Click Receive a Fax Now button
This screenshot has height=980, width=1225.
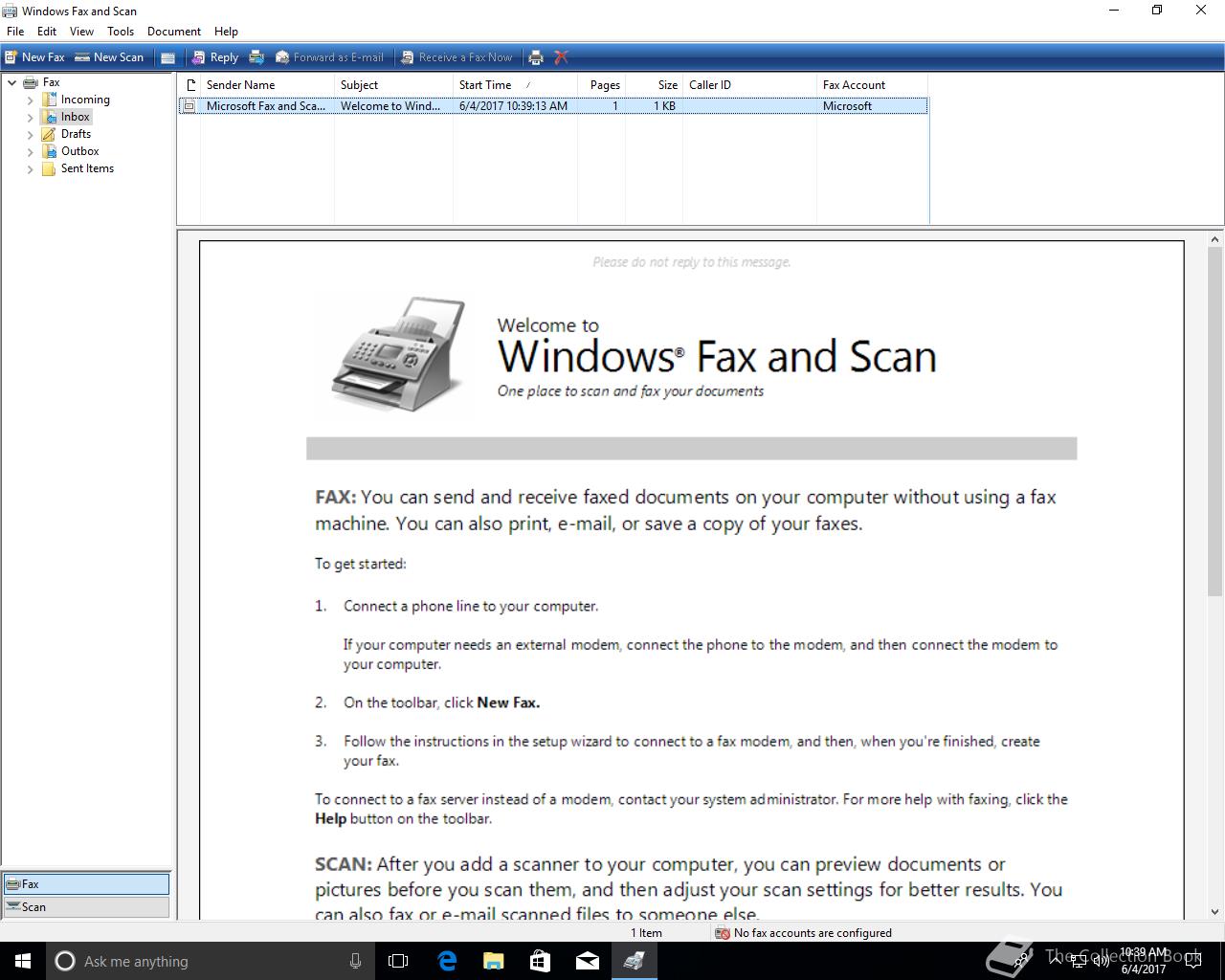pyautogui.click(x=457, y=57)
